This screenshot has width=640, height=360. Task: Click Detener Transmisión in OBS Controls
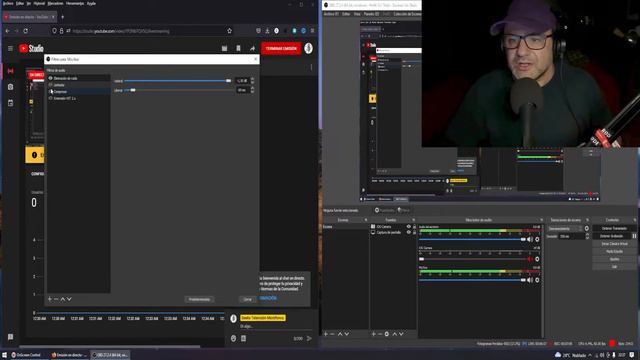coord(614,229)
